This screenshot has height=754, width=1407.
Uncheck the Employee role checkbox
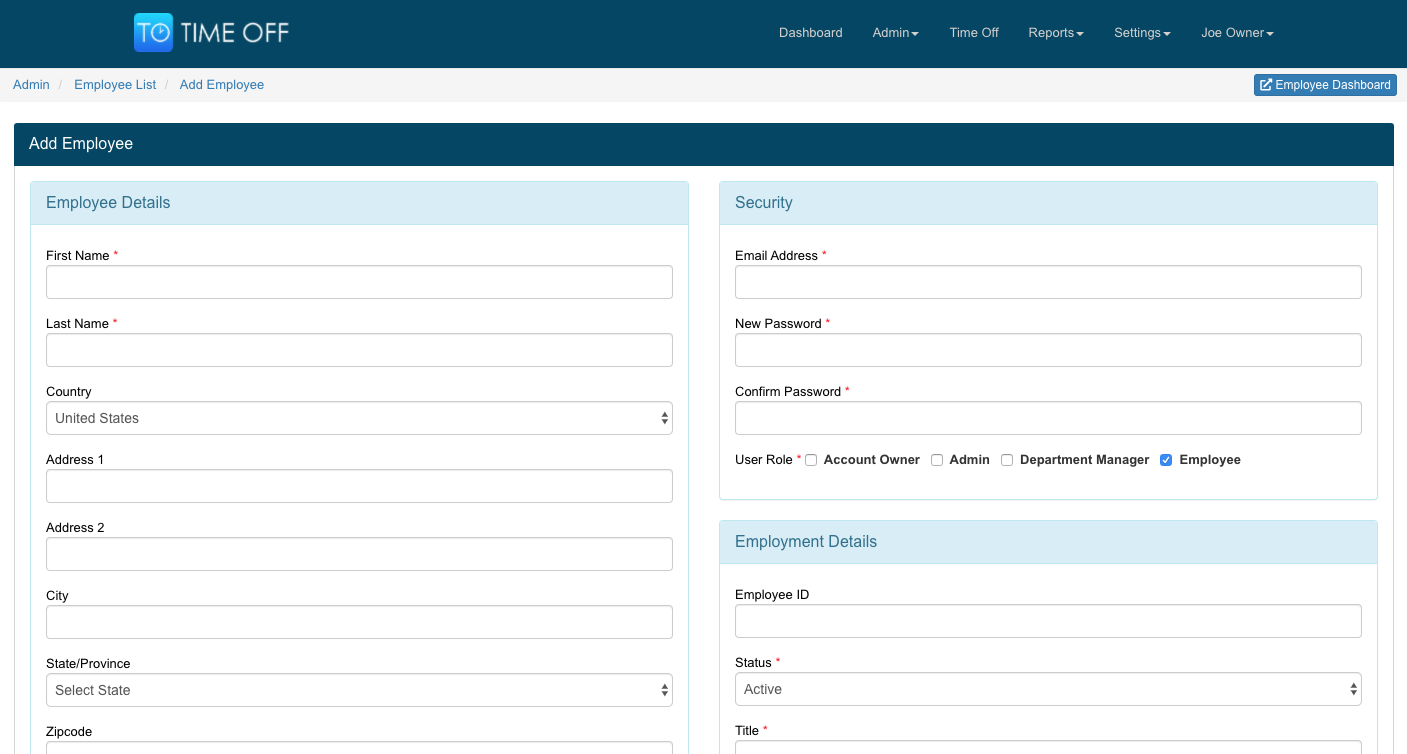click(1166, 460)
